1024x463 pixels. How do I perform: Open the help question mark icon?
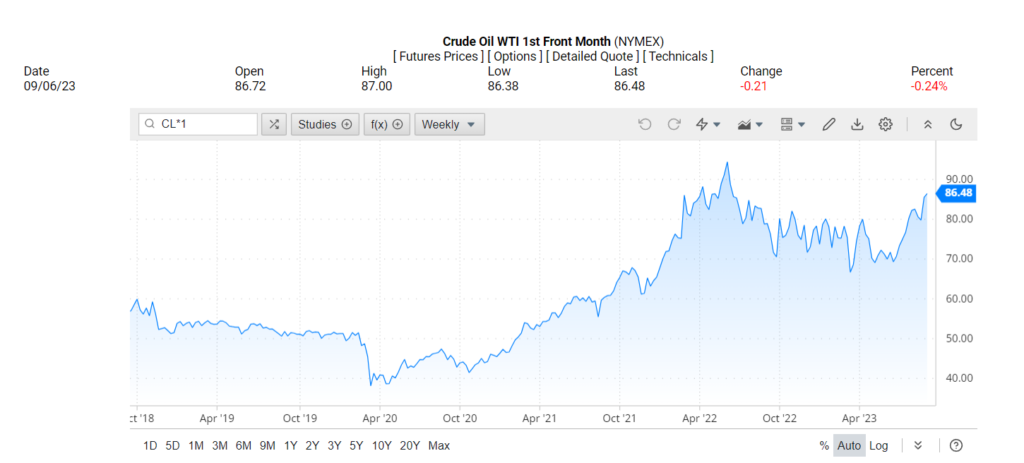pyautogui.click(x=956, y=445)
